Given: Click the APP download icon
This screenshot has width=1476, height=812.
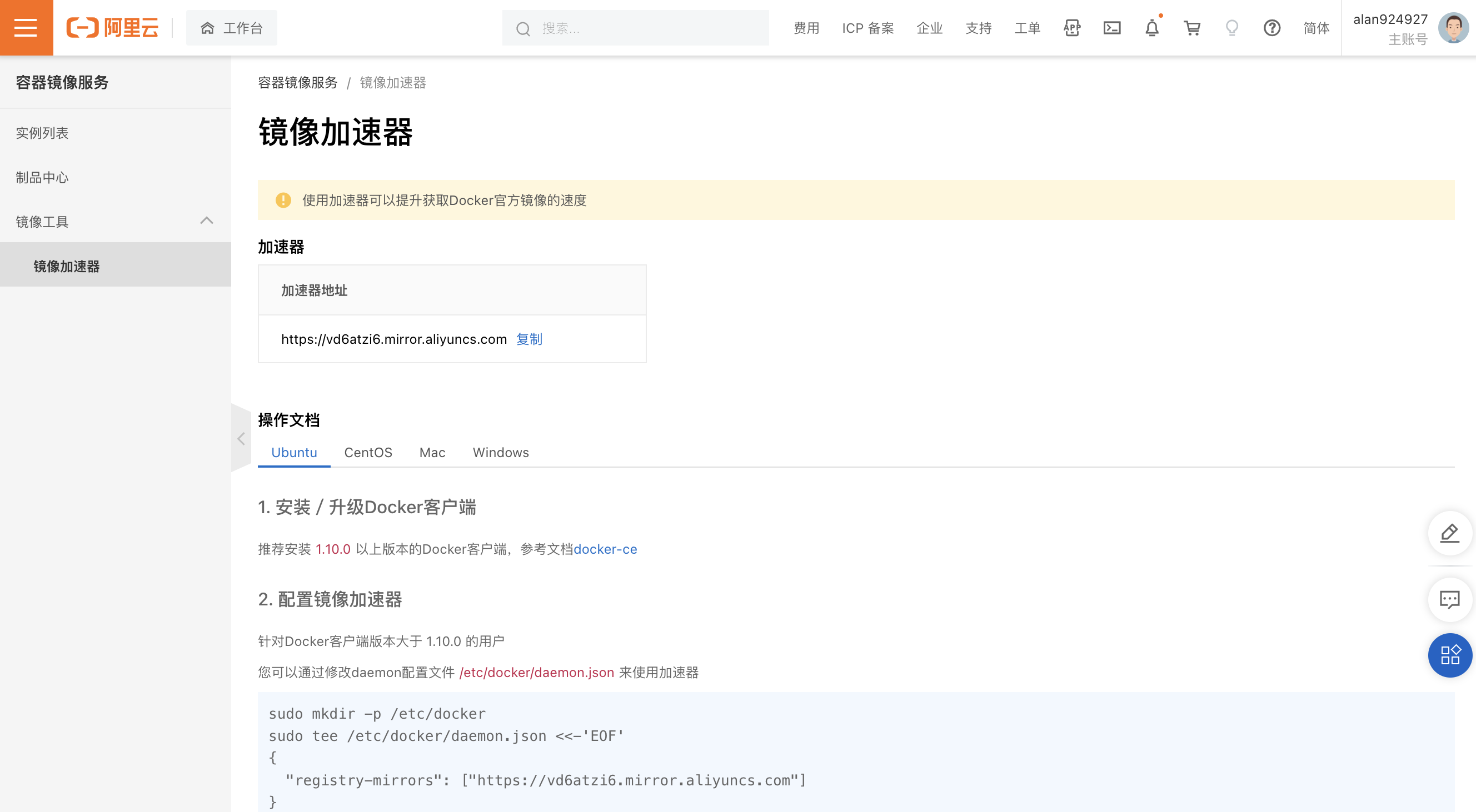Looking at the screenshot, I should click(x=1072, y=27).
